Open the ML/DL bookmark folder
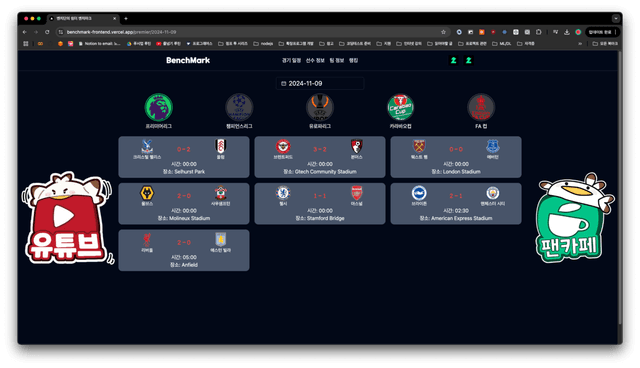The width and height of the screenshot is (640, 368). pos(502,43)
